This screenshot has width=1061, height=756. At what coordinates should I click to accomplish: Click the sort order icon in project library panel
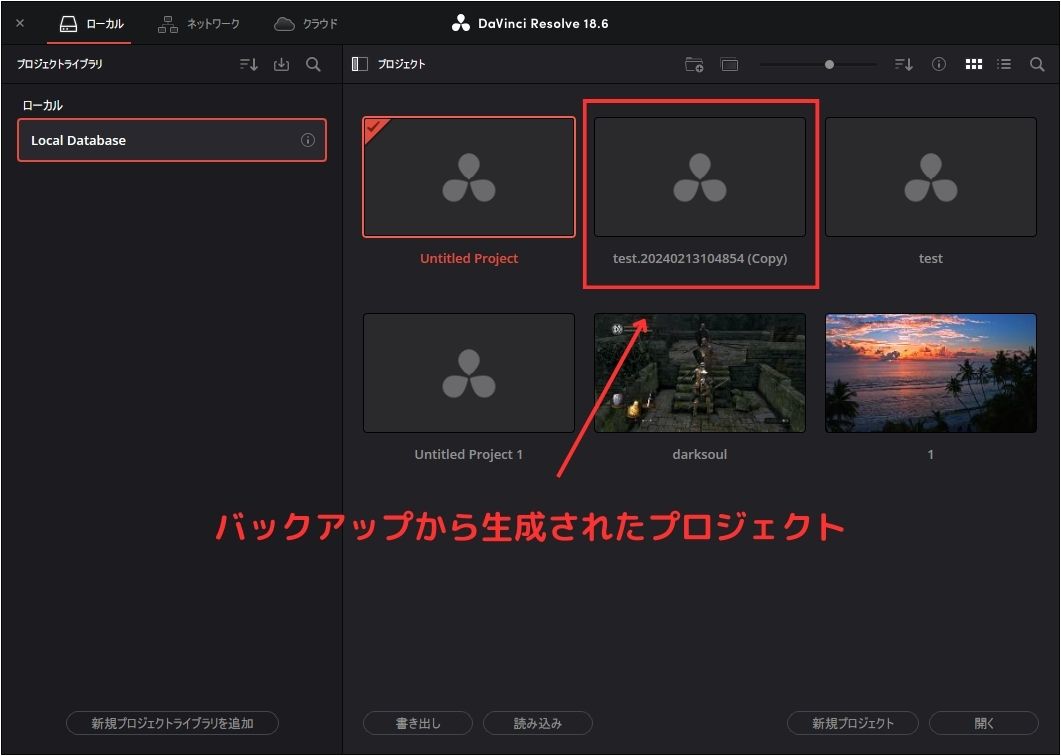248,64
